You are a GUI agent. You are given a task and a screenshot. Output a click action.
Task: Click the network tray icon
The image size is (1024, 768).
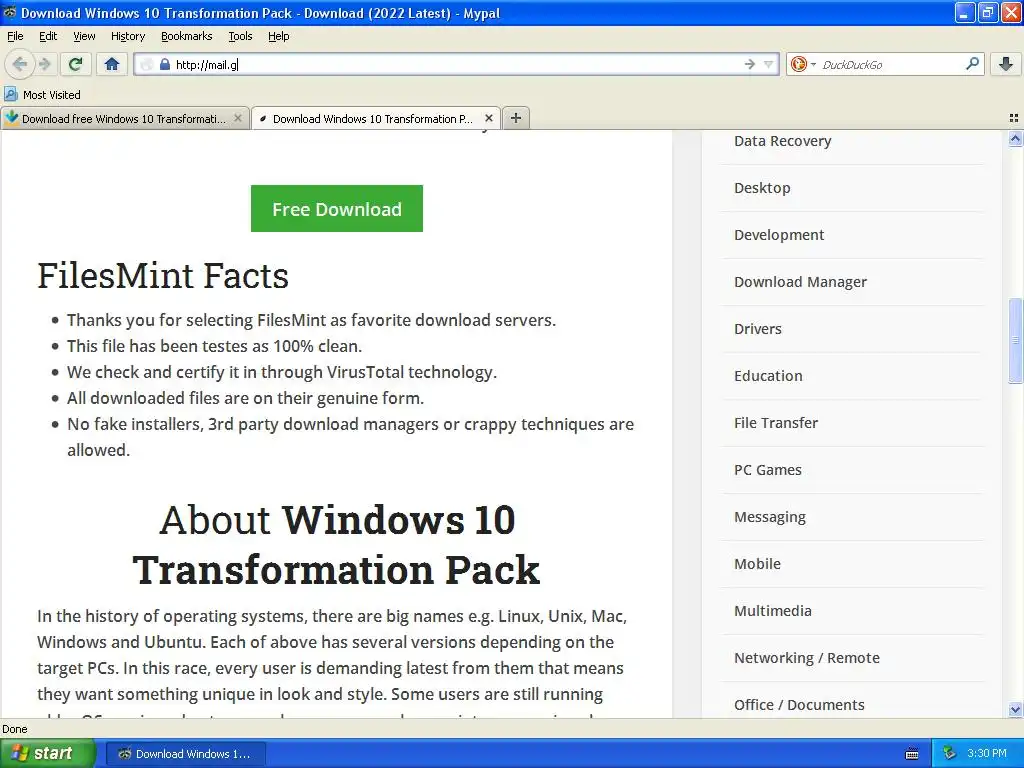tap(949, 754)
